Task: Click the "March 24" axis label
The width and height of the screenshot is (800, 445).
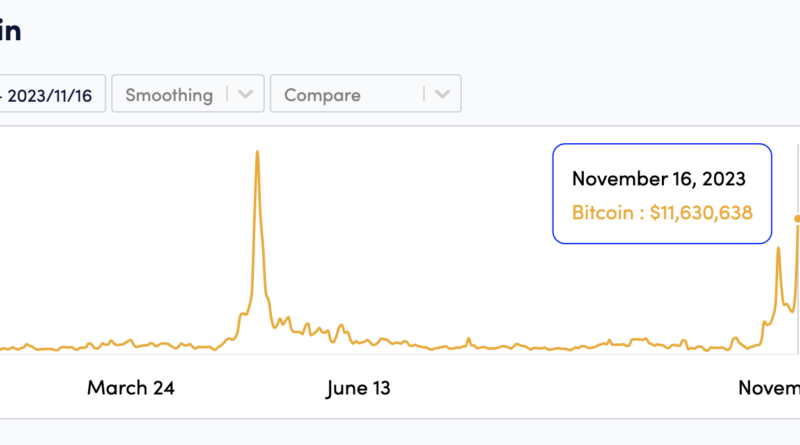Action: 131,388
